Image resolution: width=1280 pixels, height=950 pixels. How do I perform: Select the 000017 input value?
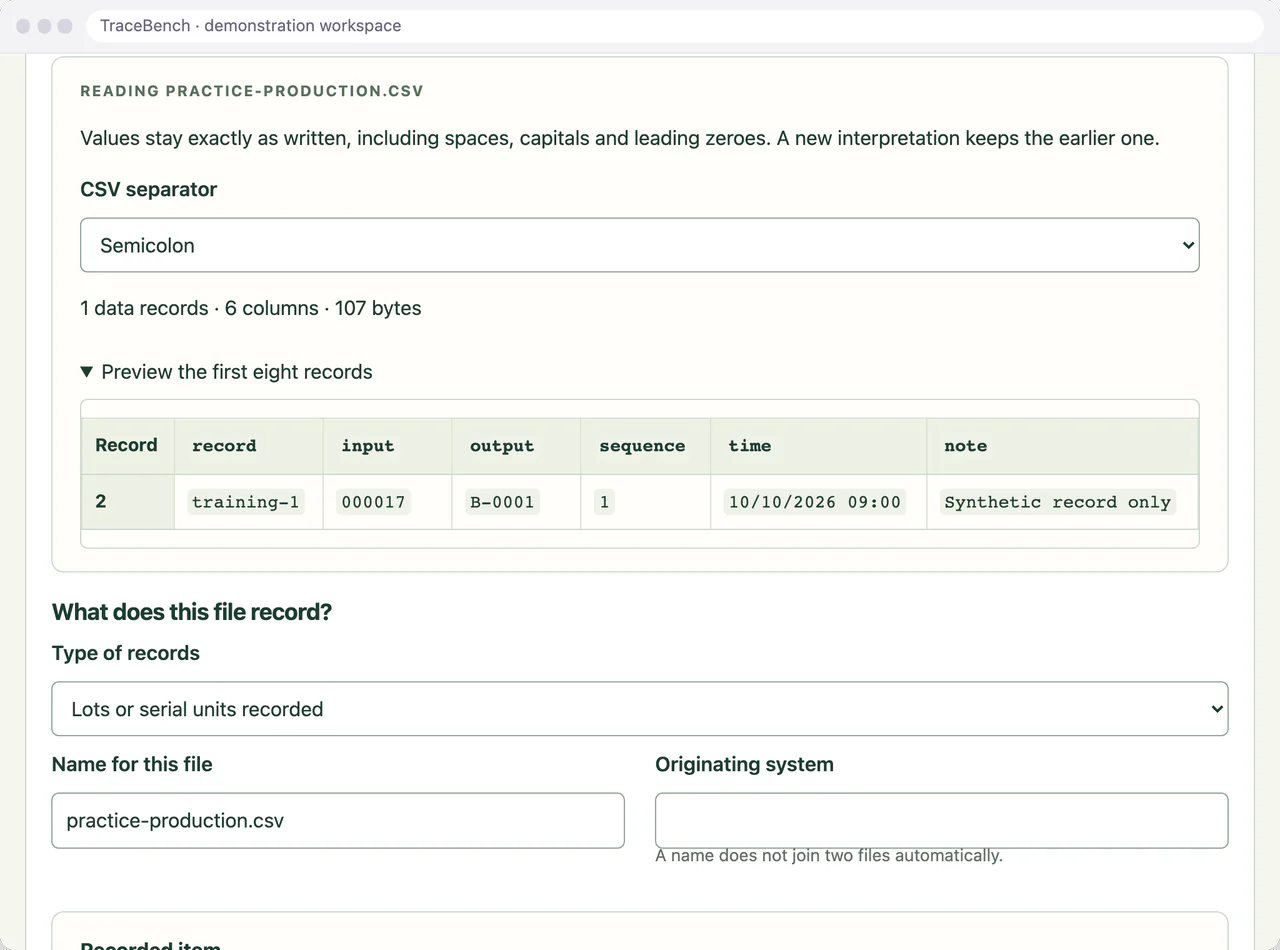(x=373, y=502)
